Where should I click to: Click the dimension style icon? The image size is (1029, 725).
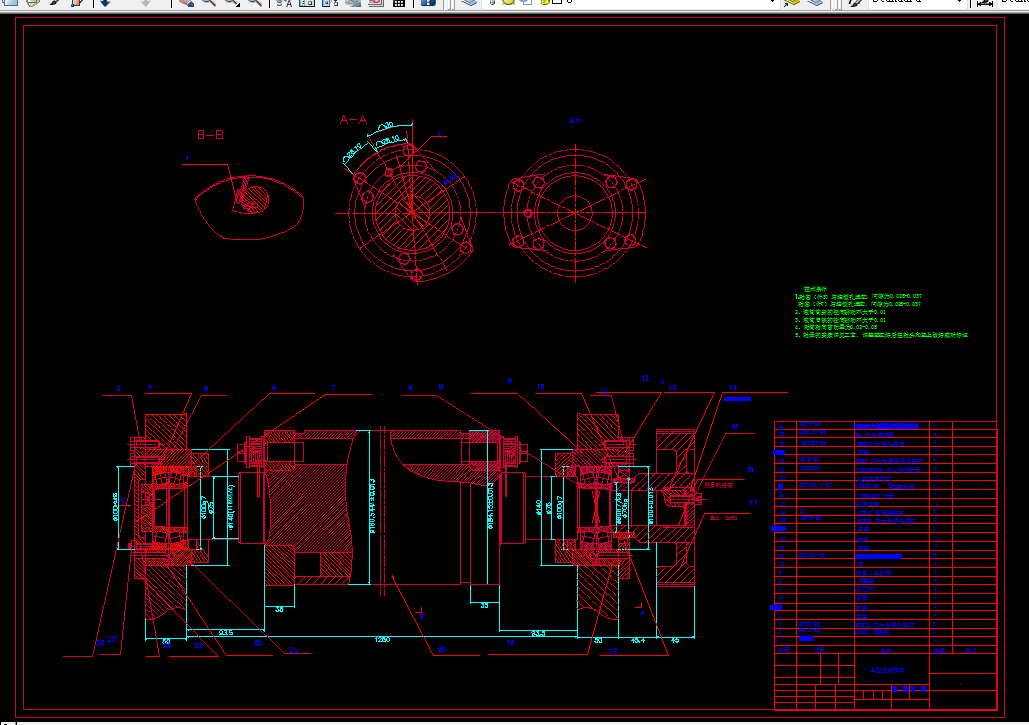[985, 3]
